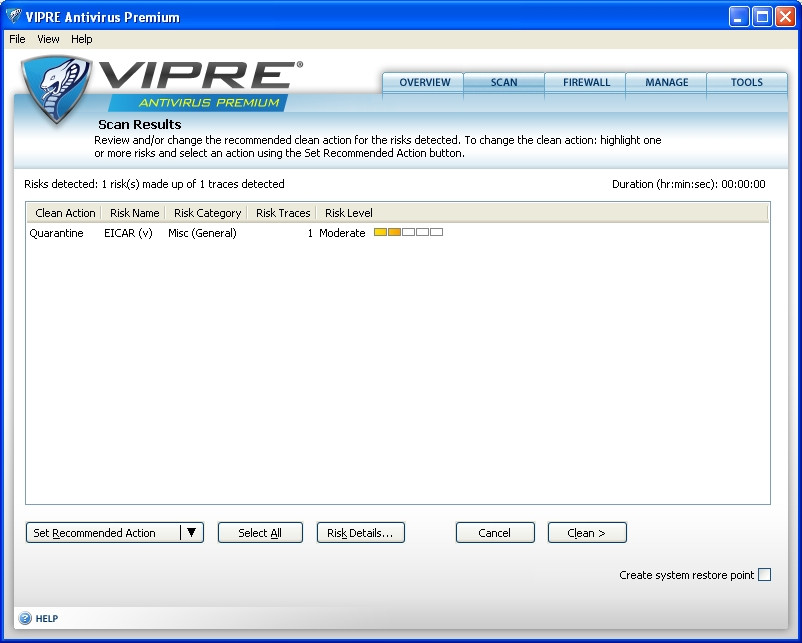Viewport: 802px width, 643px height.
Task: Click the Quarantine clean action cell
Action: point(56,233)
